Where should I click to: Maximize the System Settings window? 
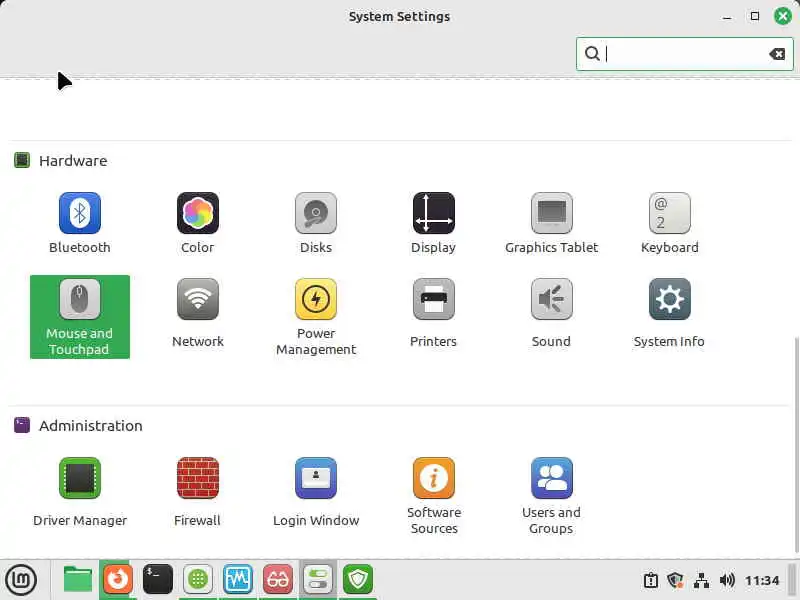click(755, 16)
